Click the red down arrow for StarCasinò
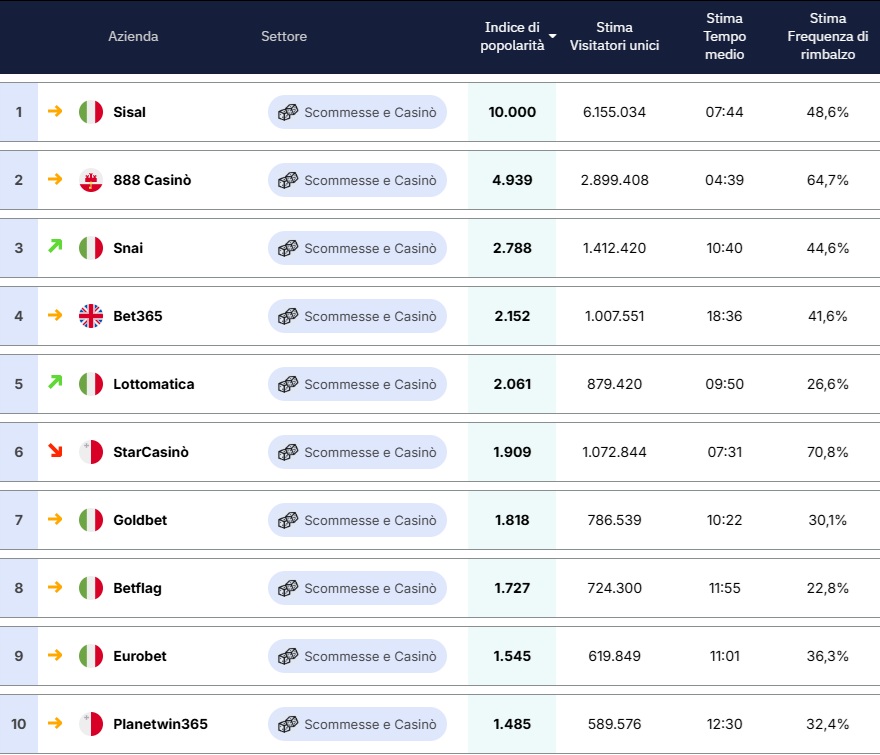 click(55, 451)
